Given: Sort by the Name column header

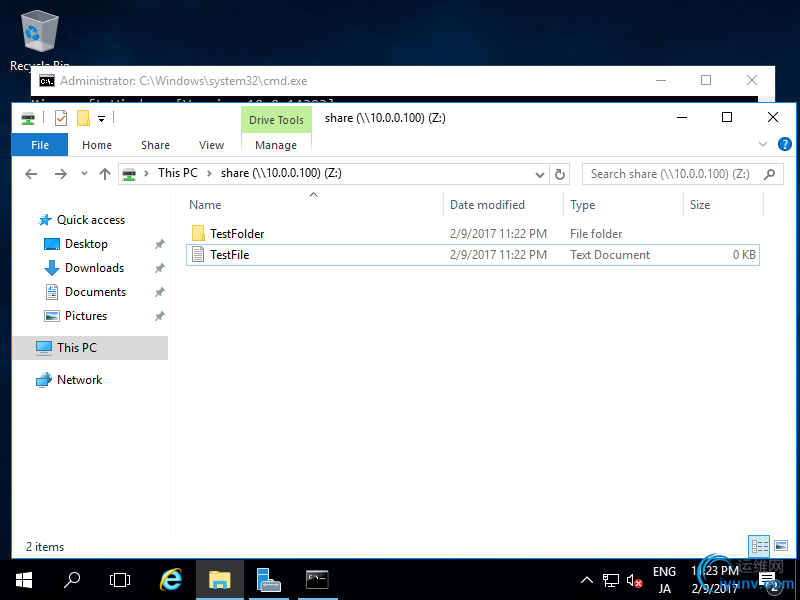Looking at the screenshot, I should [x=205, y=205].
